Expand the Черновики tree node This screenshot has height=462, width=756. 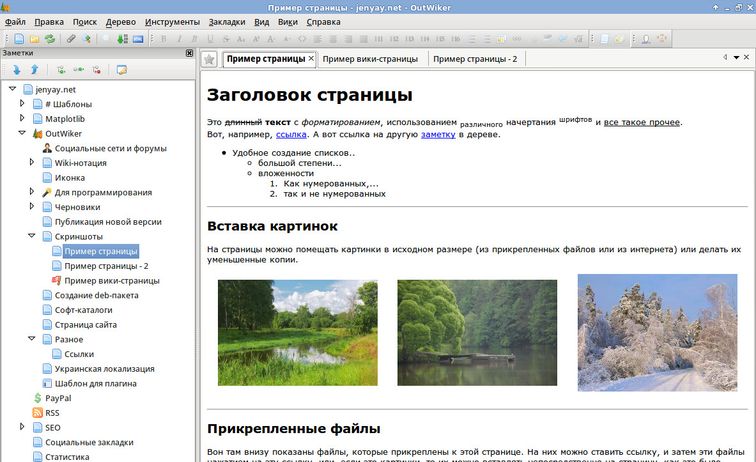tap(34, 207)
